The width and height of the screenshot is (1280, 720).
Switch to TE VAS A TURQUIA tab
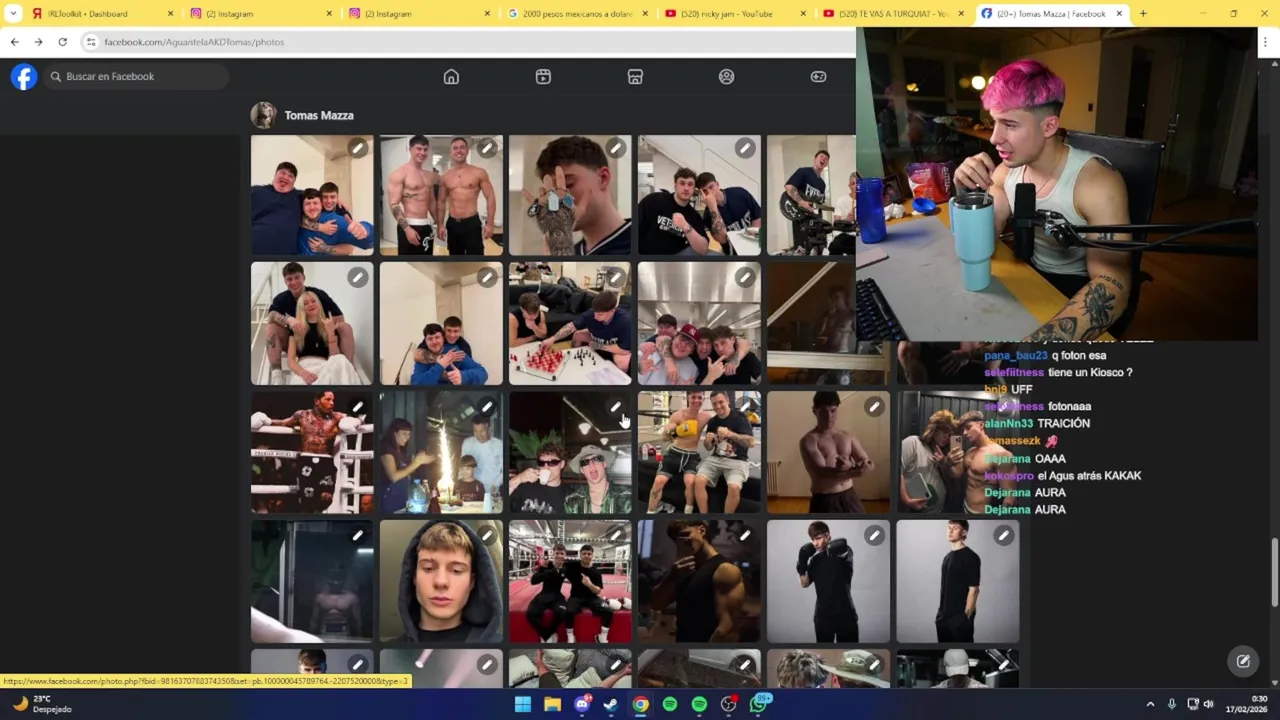coord(894,14)
